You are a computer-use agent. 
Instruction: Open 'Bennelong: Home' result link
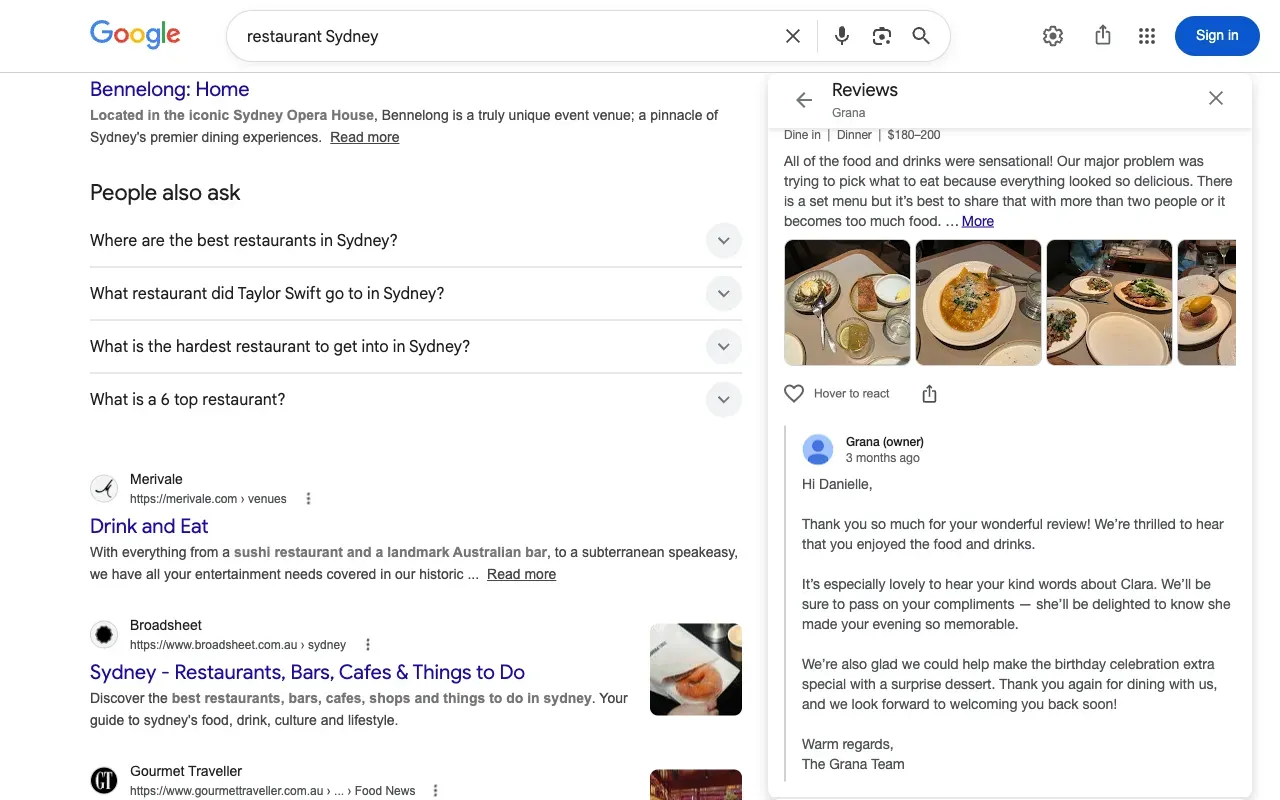click(169, 89)
